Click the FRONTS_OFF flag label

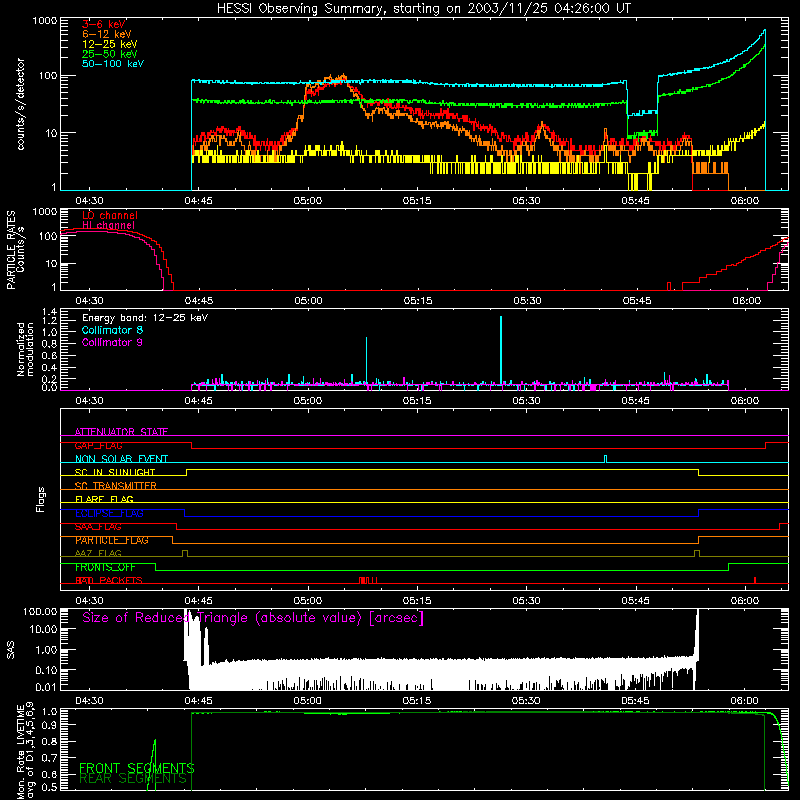coord(105,567)
